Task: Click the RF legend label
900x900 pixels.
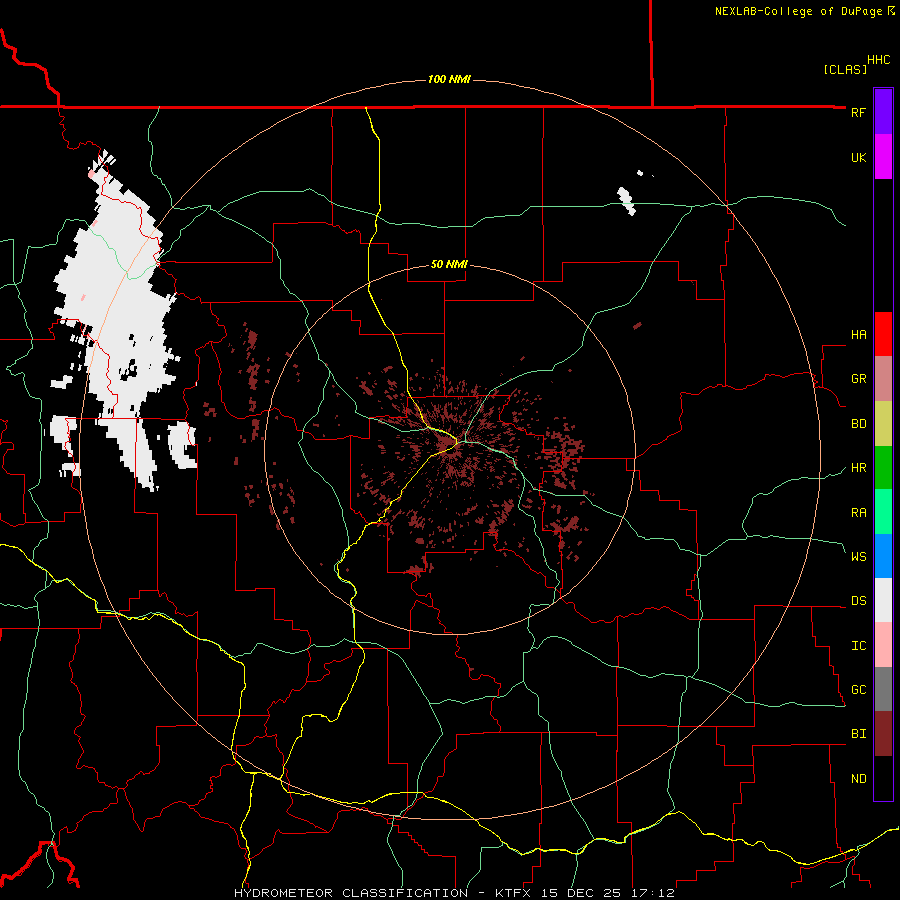Action: pos(858,112)
